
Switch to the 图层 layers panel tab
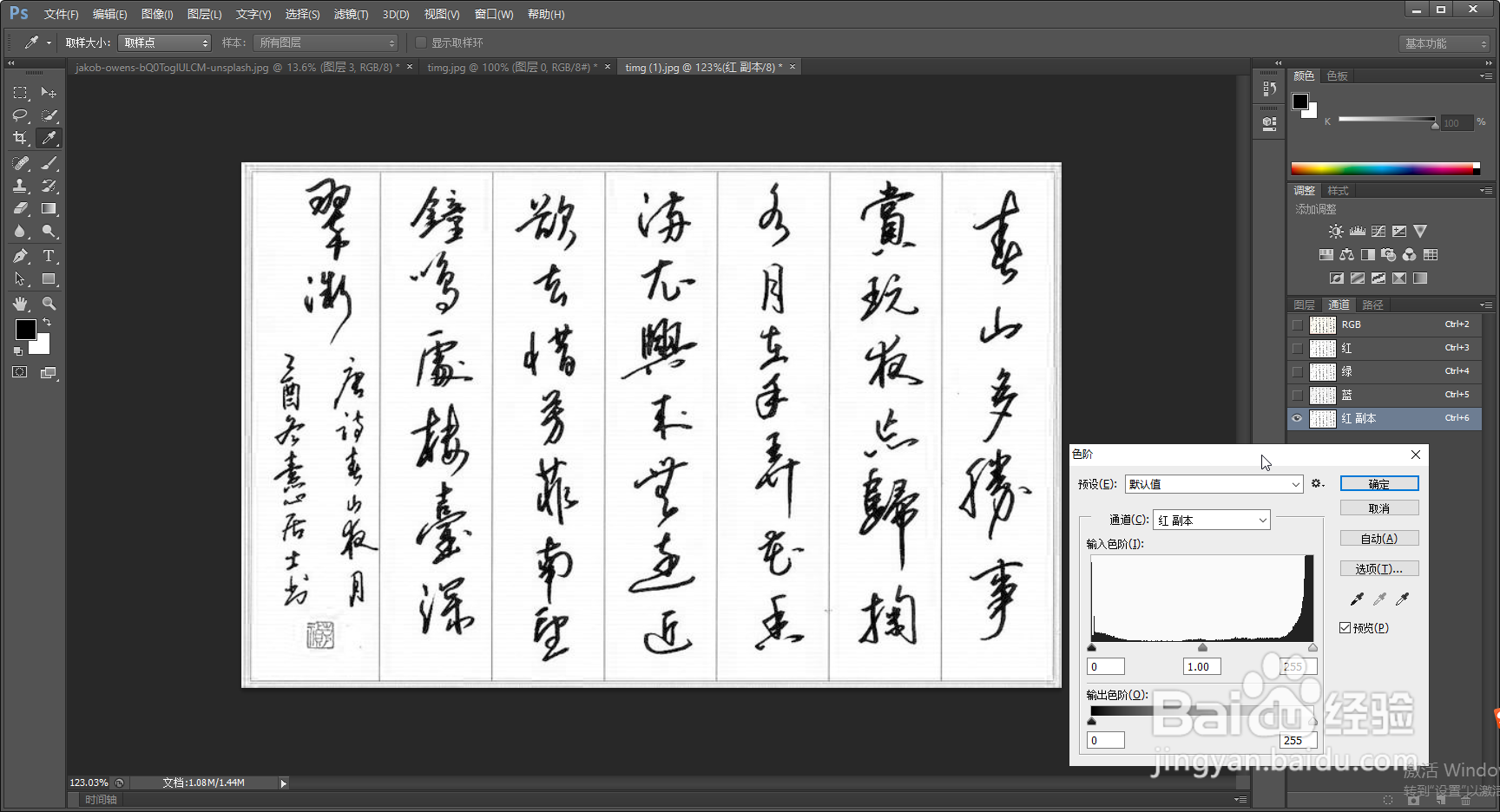[1304, 305]
